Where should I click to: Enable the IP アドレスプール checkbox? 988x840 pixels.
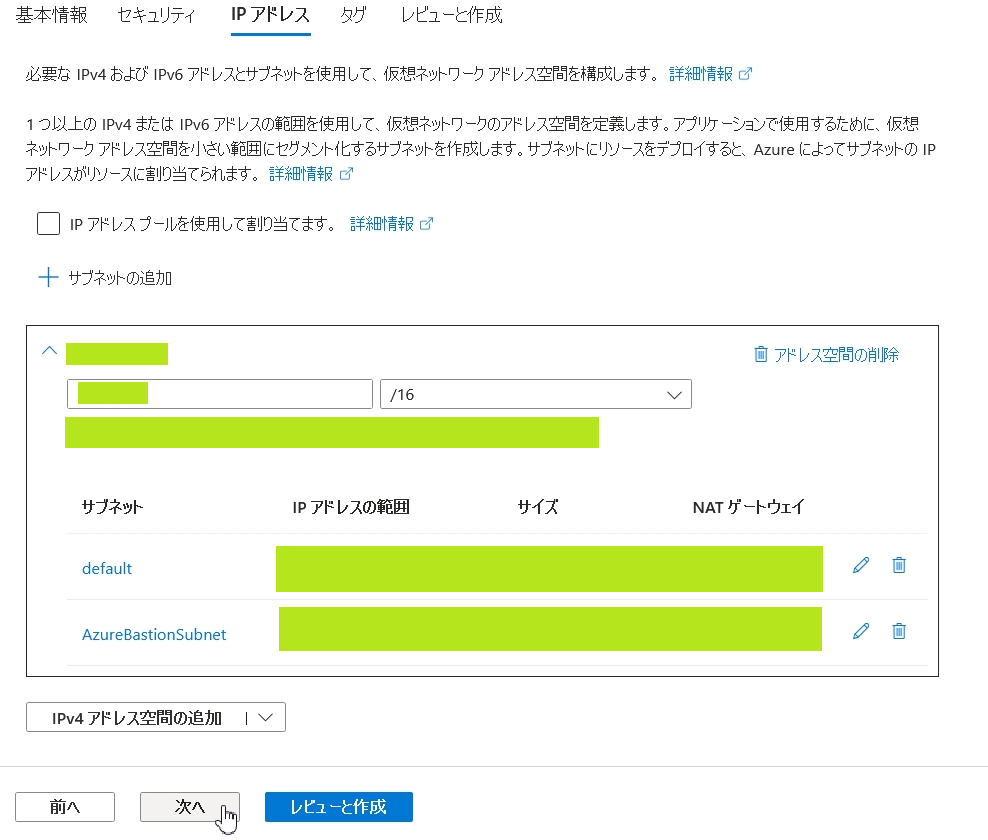click(x=48, y=223)
